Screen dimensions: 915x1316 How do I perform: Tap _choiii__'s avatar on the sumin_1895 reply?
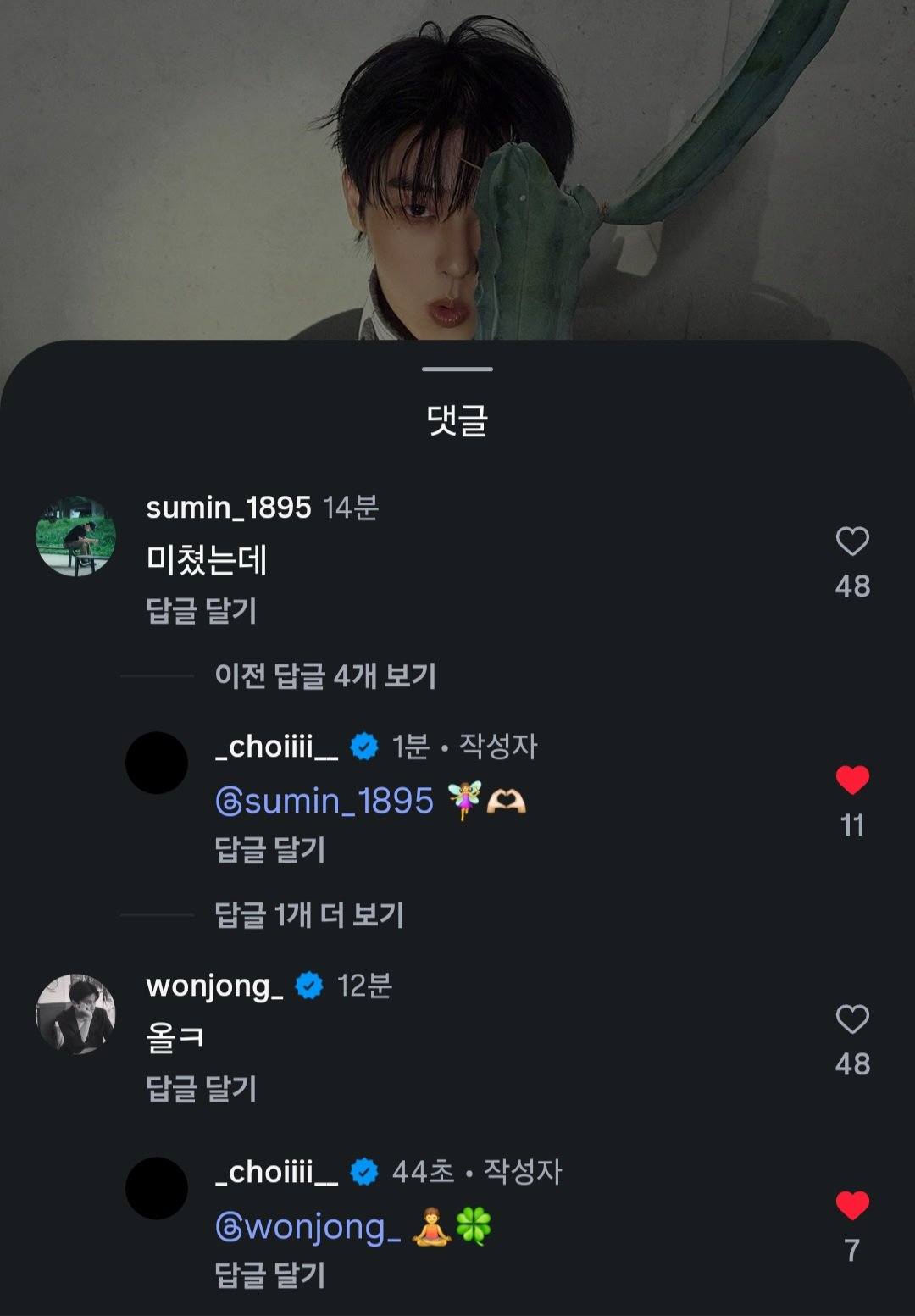157,763
